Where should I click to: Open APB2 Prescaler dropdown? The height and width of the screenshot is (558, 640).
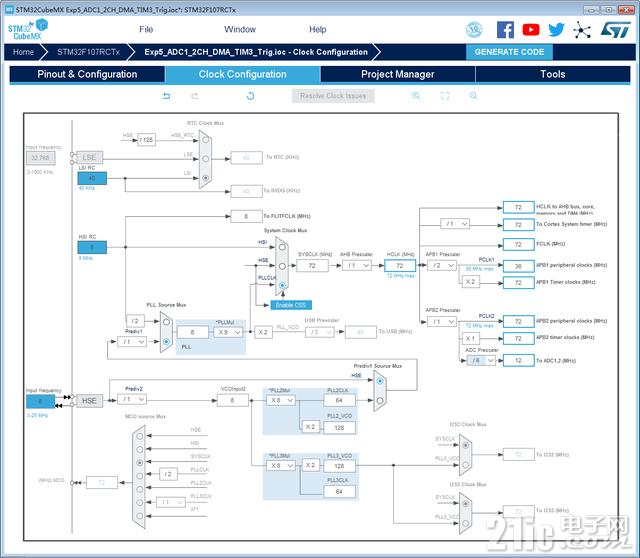point(442,322)
